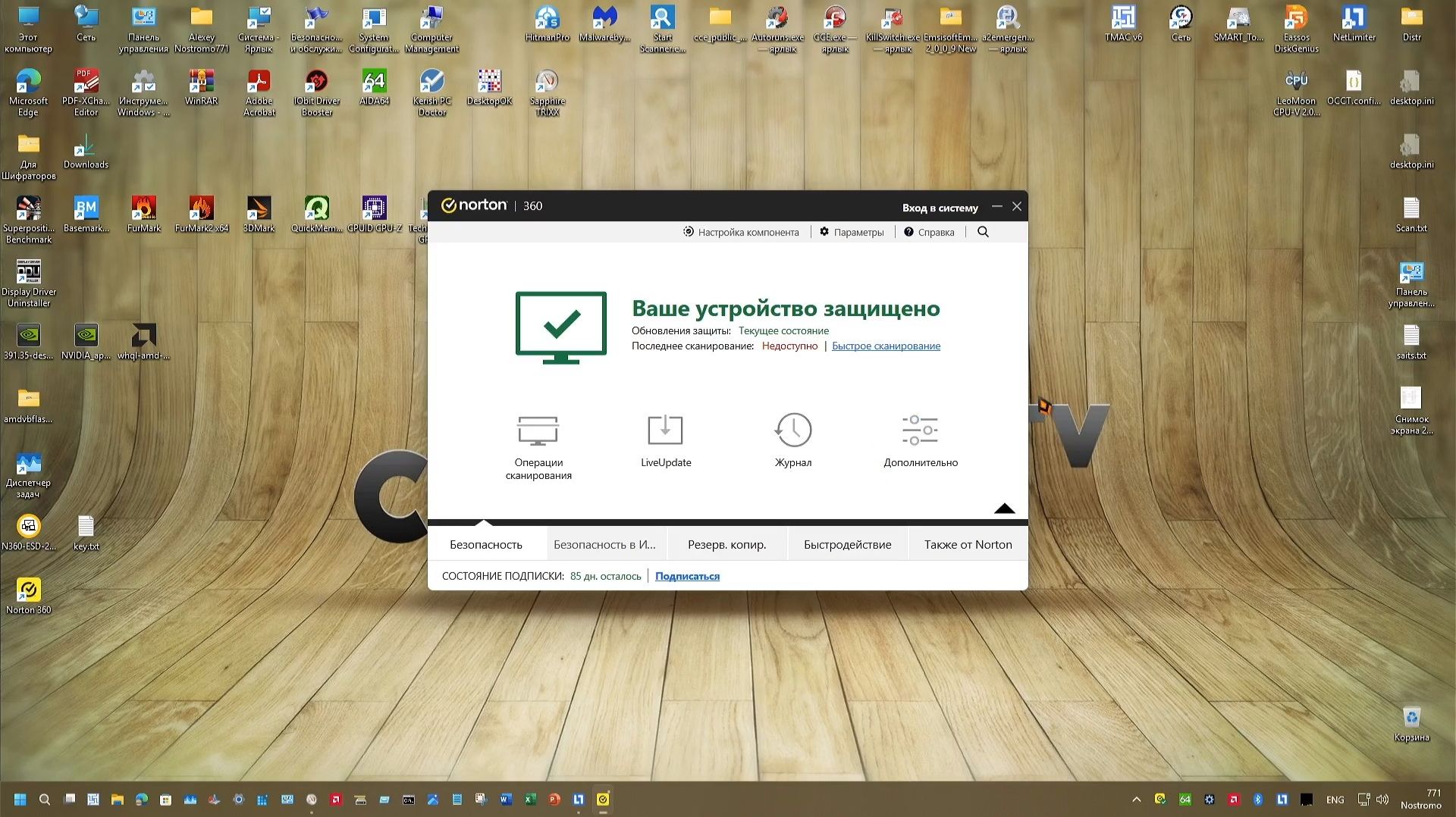This screenshot has height=817, width=1456.
Task: Select the Этот компьютер desktop icon
Action: coord(28,29)
